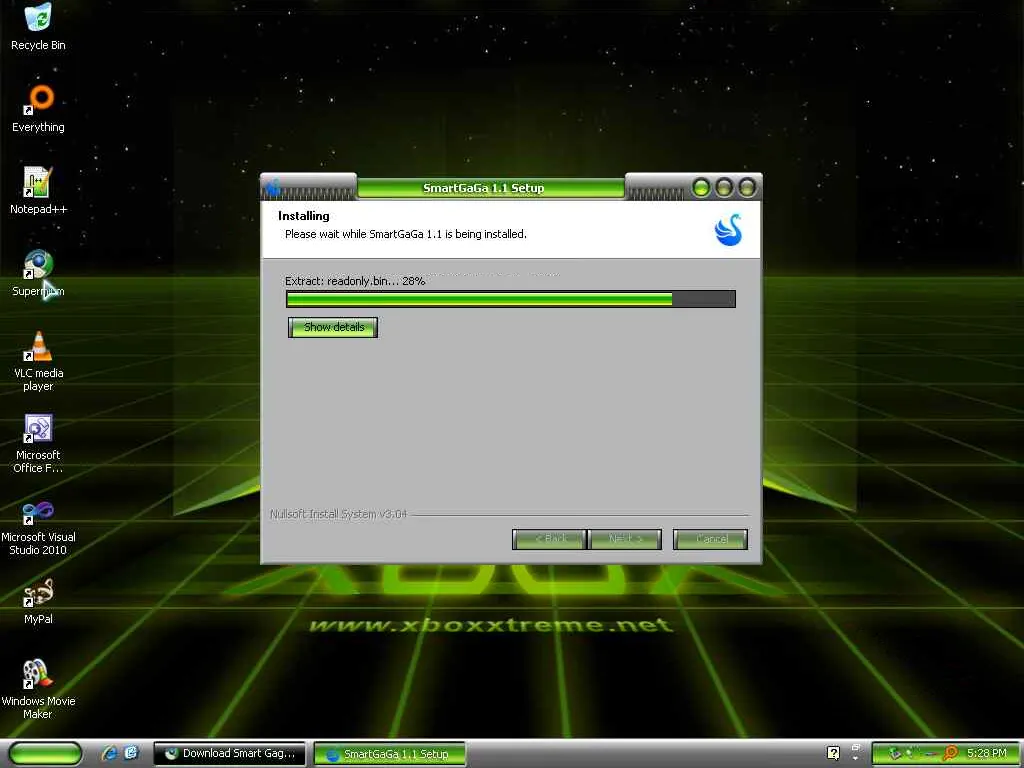
Task: Click the installation progress bar
Action: click(x=511, y=299)
